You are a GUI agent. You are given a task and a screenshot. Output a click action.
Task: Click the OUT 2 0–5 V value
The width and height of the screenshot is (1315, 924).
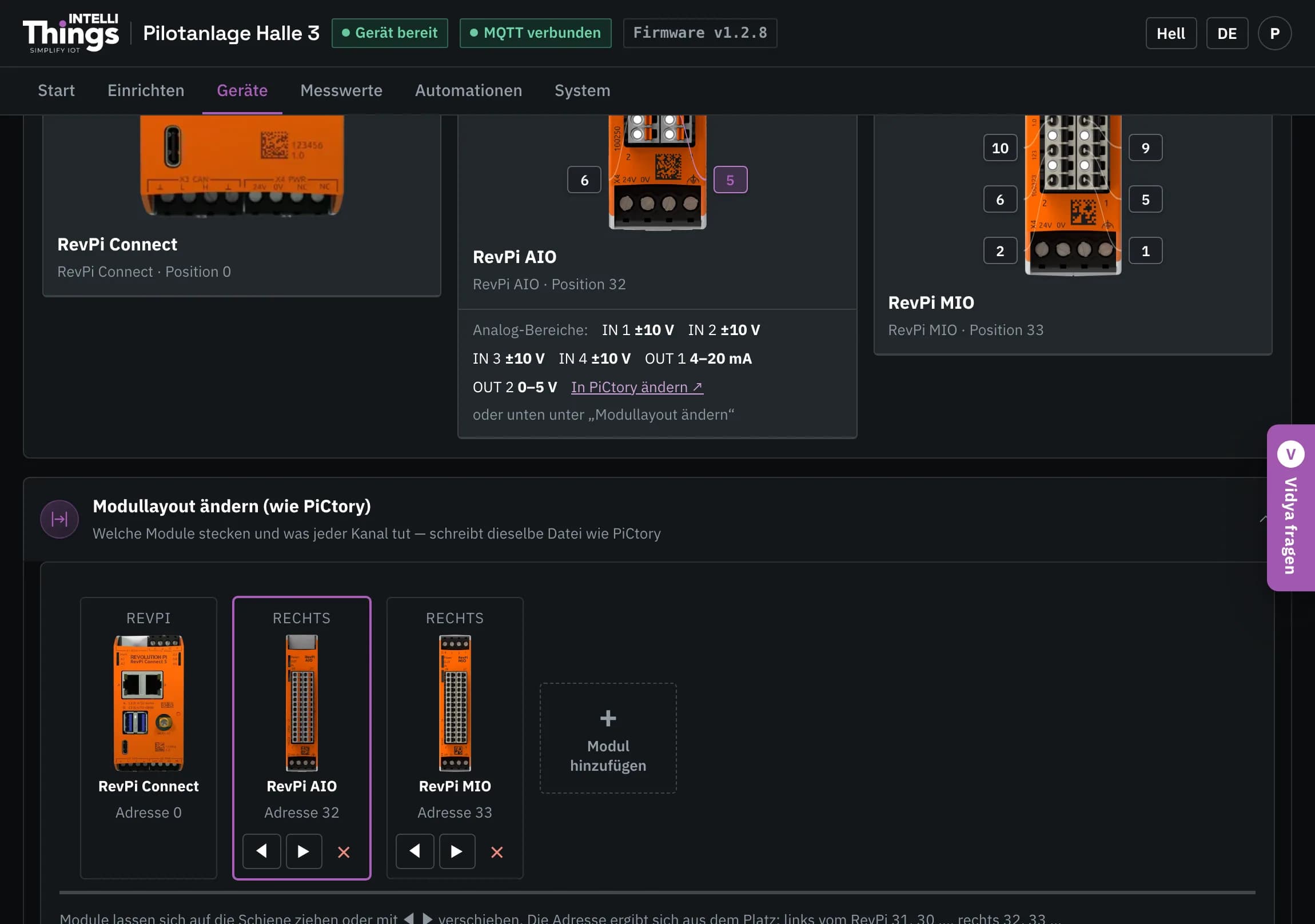pos(515,388)
